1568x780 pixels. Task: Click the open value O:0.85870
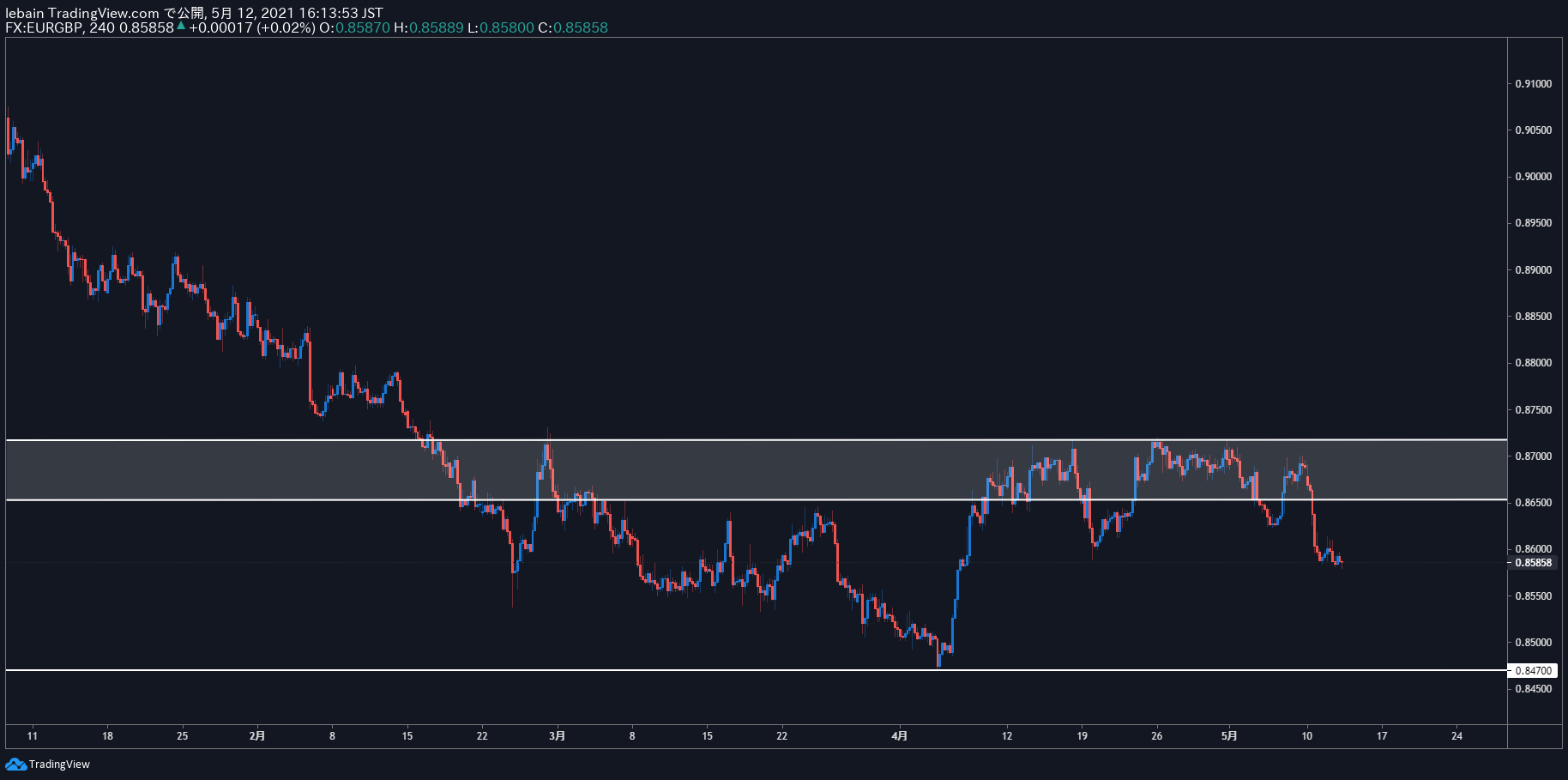[354, 27]
